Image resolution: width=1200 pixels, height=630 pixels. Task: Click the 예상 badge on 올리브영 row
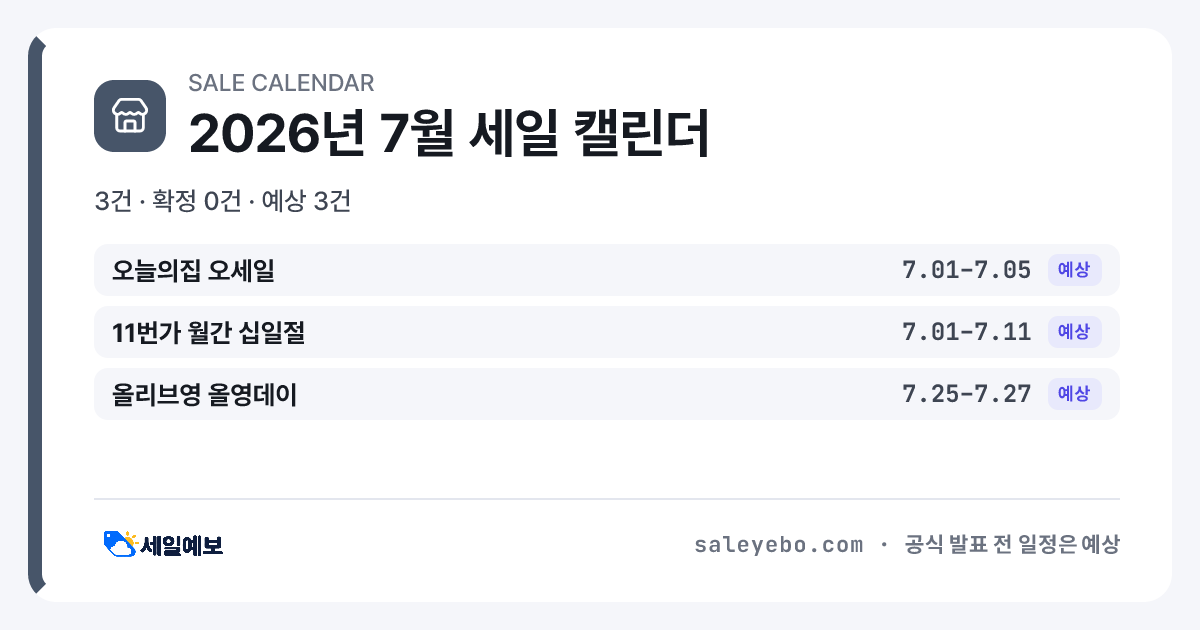1074,394
